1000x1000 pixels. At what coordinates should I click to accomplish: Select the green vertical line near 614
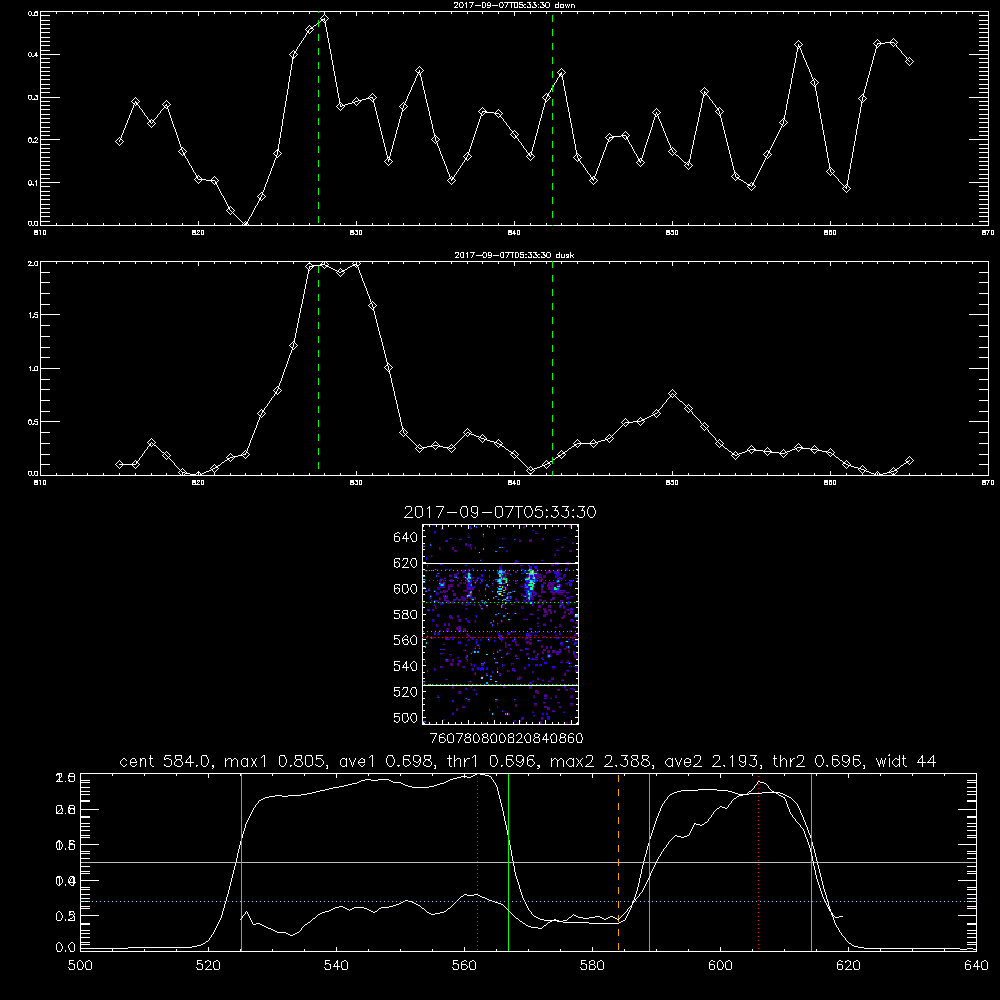[x=811, y=862]
